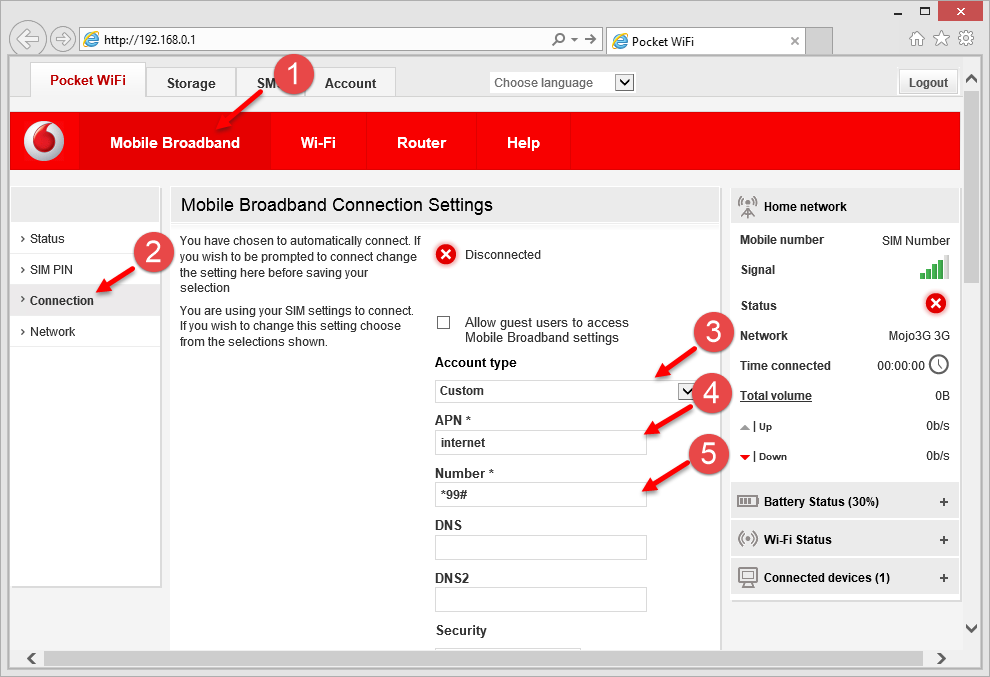This screenshot has height=677, width=990.
Task: Click the go arrow in address bar
Action: (x=590, y=39)
